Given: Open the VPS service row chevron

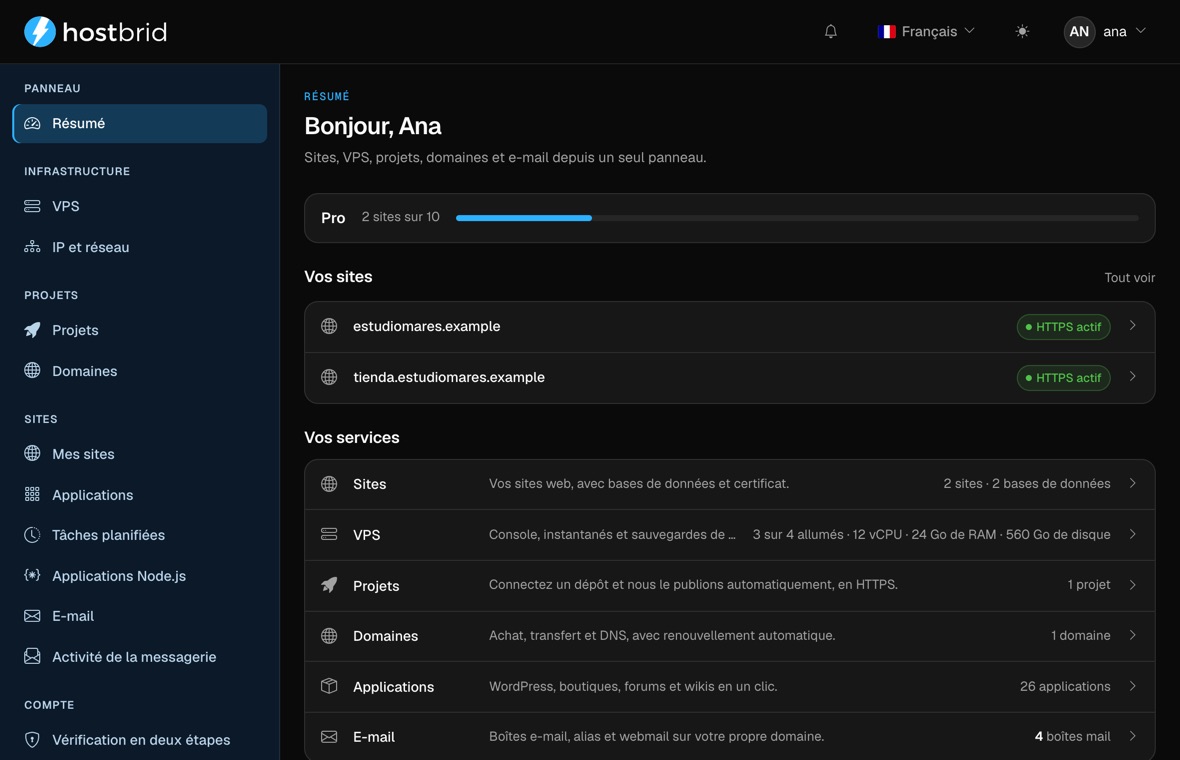Looking at the screenshot, I should pyautogui.click(x=1133, y=534).
